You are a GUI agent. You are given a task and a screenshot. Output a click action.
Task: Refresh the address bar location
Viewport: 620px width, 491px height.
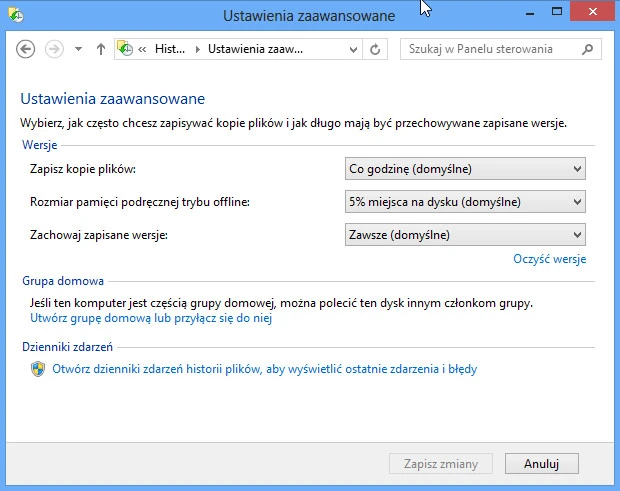coord(375,49)
